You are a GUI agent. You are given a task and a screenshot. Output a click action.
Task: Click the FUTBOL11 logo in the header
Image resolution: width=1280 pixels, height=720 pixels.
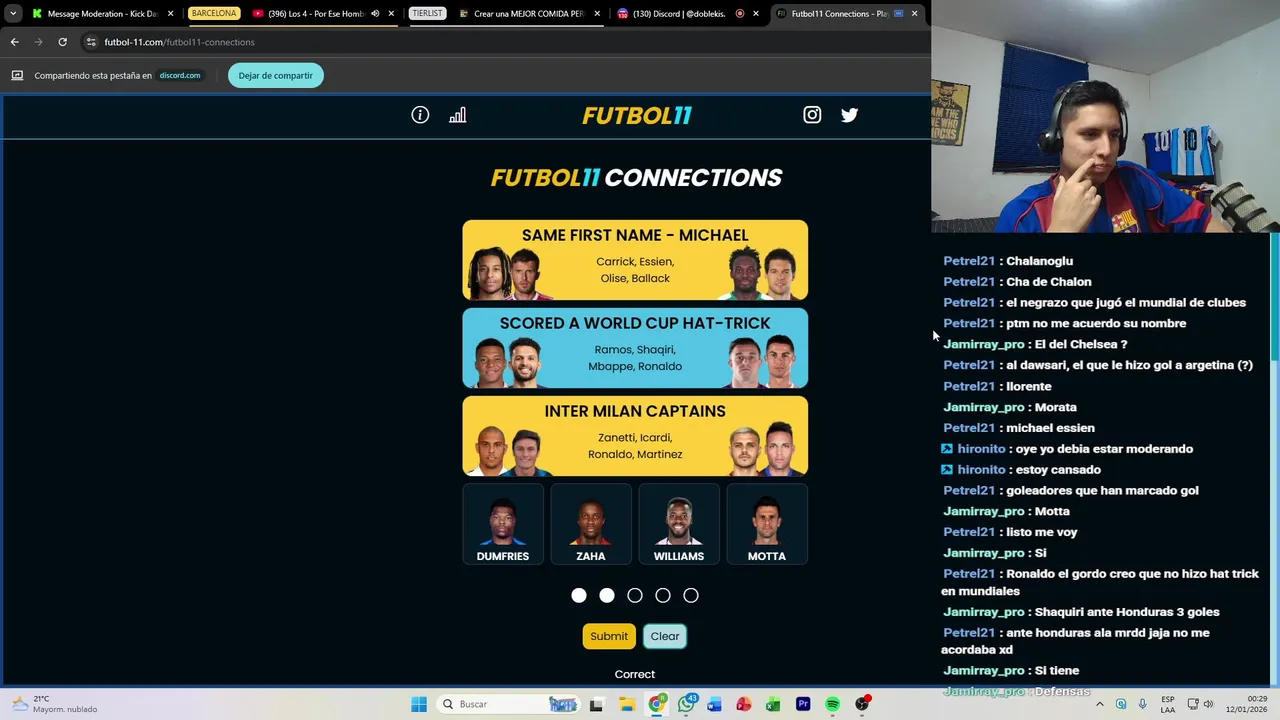637,115
